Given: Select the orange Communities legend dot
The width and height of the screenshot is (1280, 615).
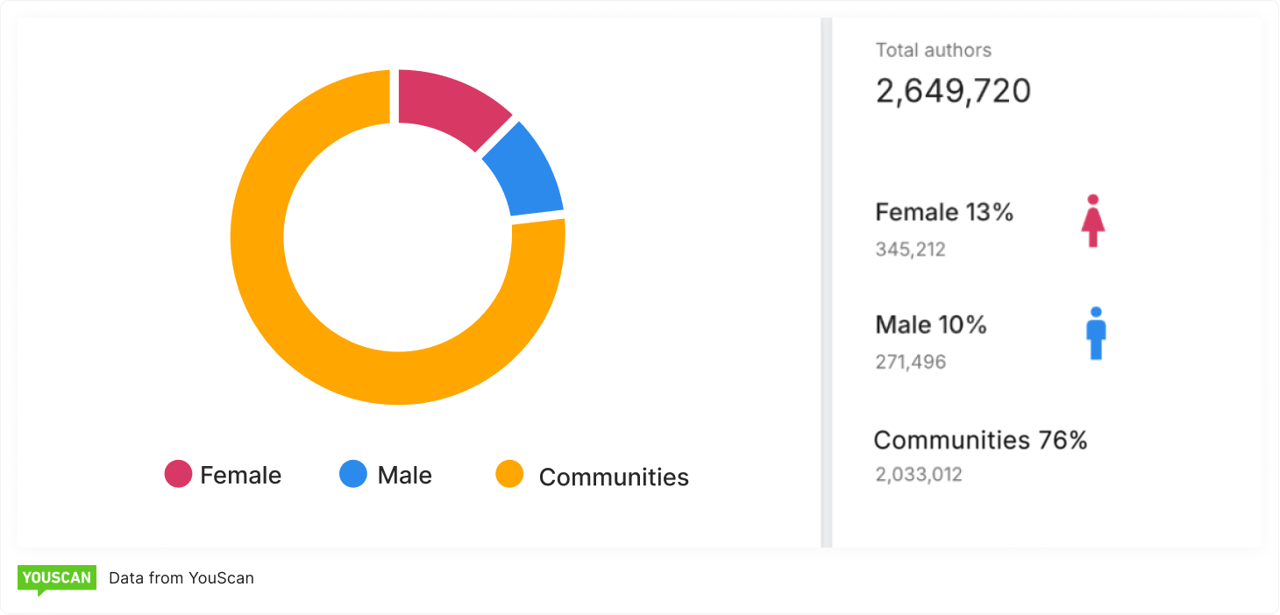Looking at the screenshot, I should pos(512,477).
